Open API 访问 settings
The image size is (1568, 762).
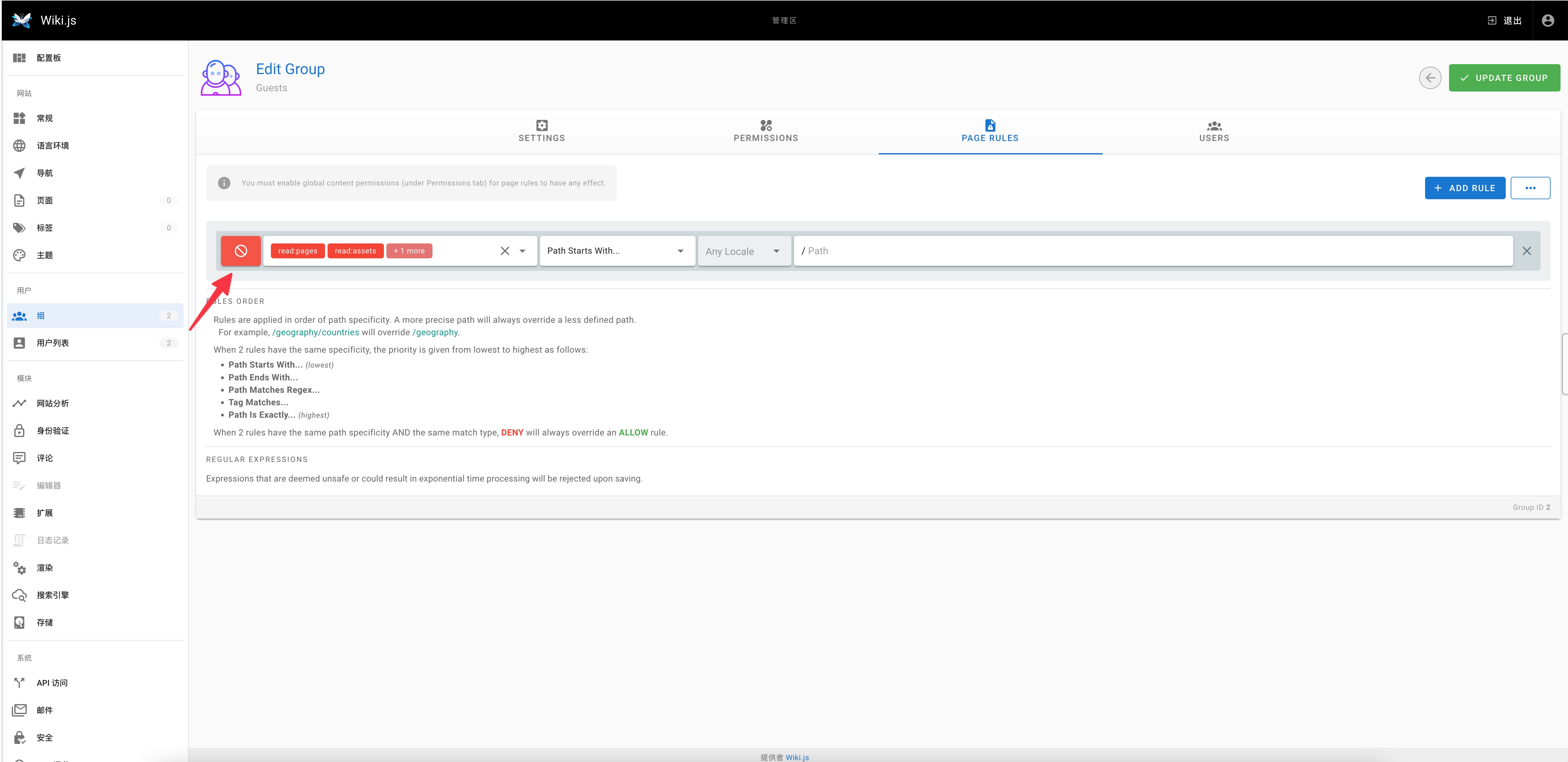click(95, 682)
